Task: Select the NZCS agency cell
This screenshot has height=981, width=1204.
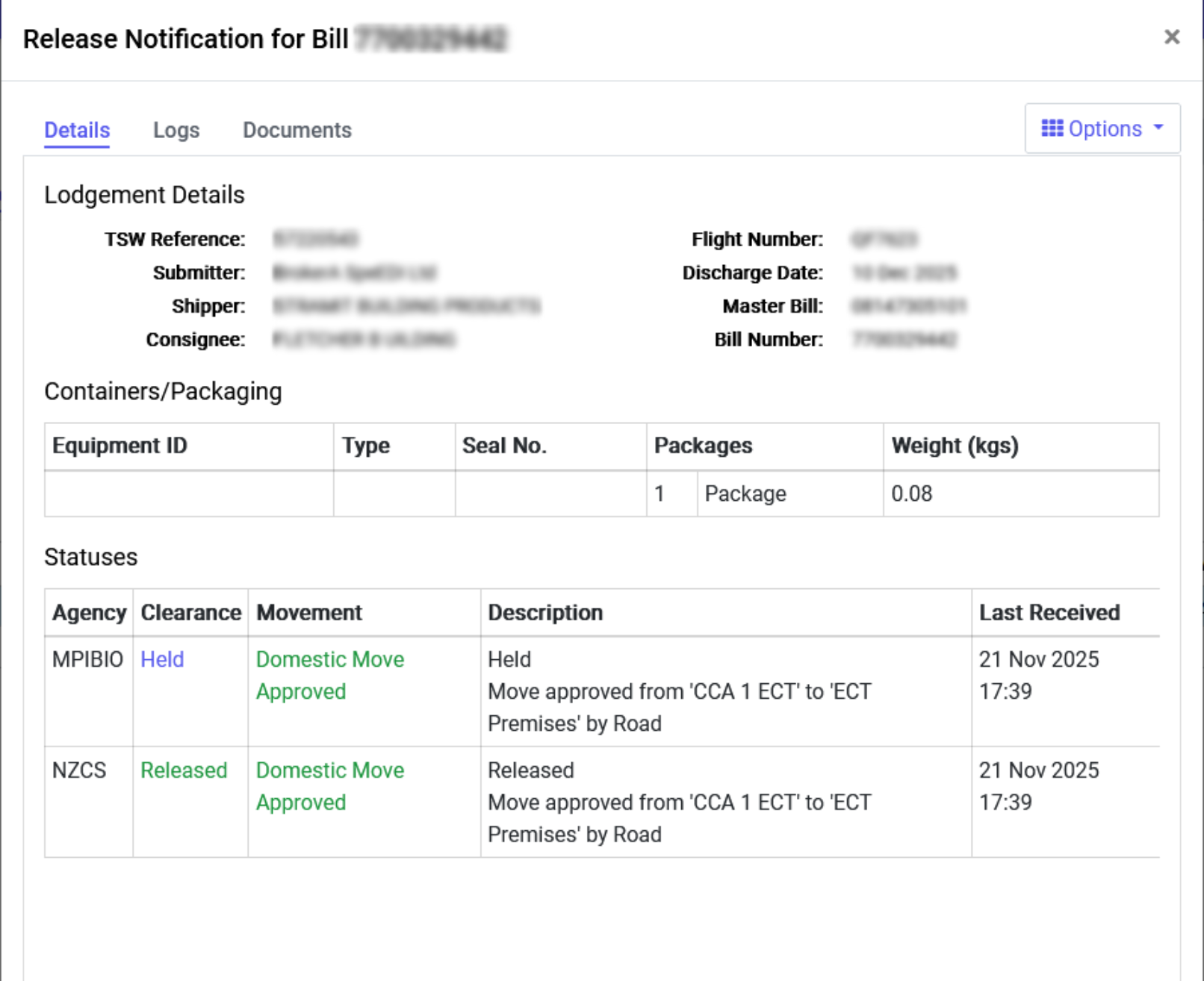Action: pos(79,770)
